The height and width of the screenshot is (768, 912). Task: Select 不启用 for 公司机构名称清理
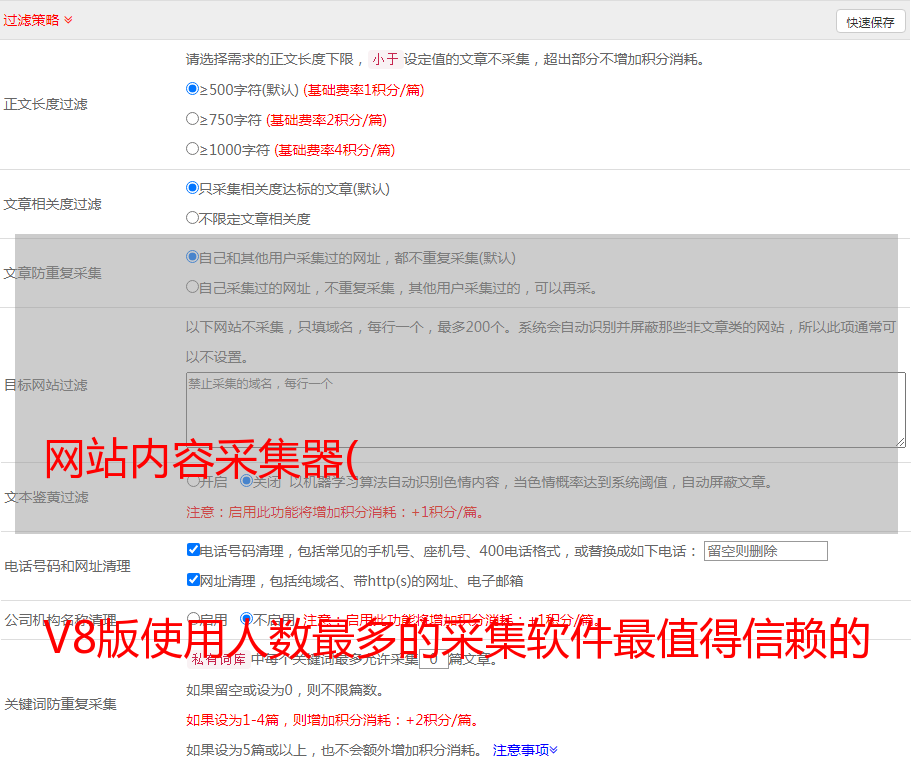pos(246,619)
